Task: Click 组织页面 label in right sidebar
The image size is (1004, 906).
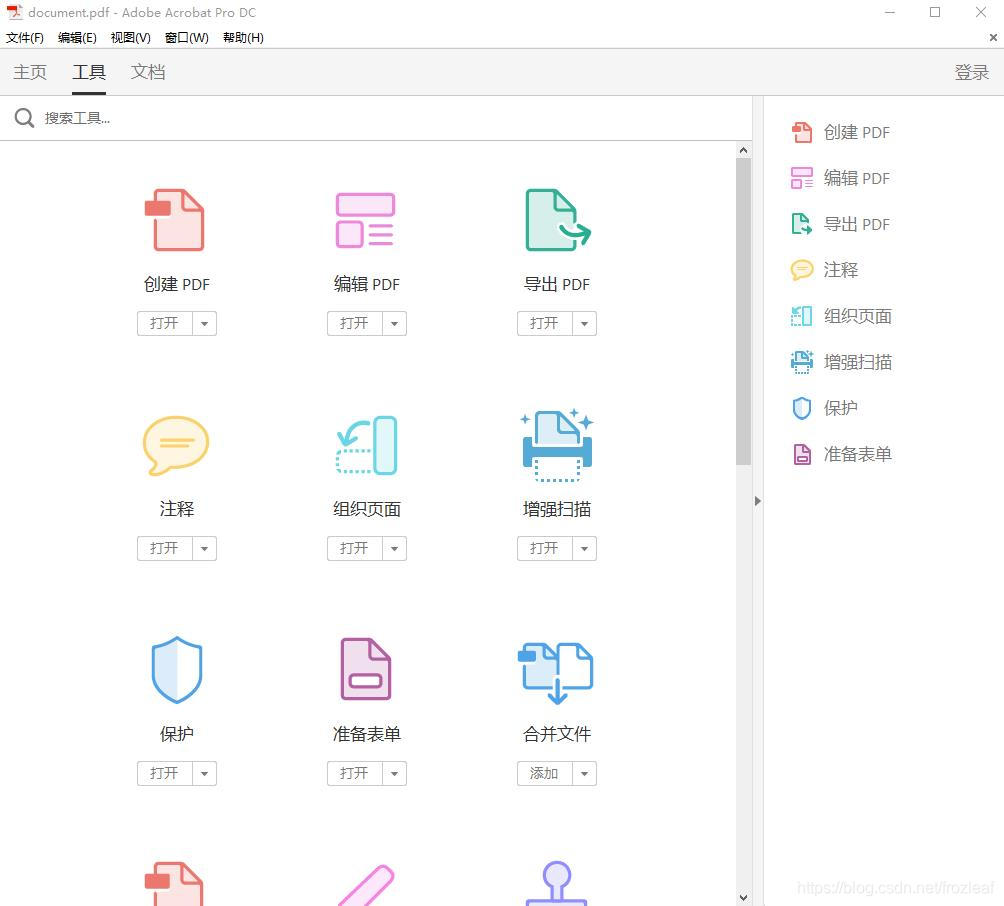Action: 857,316
